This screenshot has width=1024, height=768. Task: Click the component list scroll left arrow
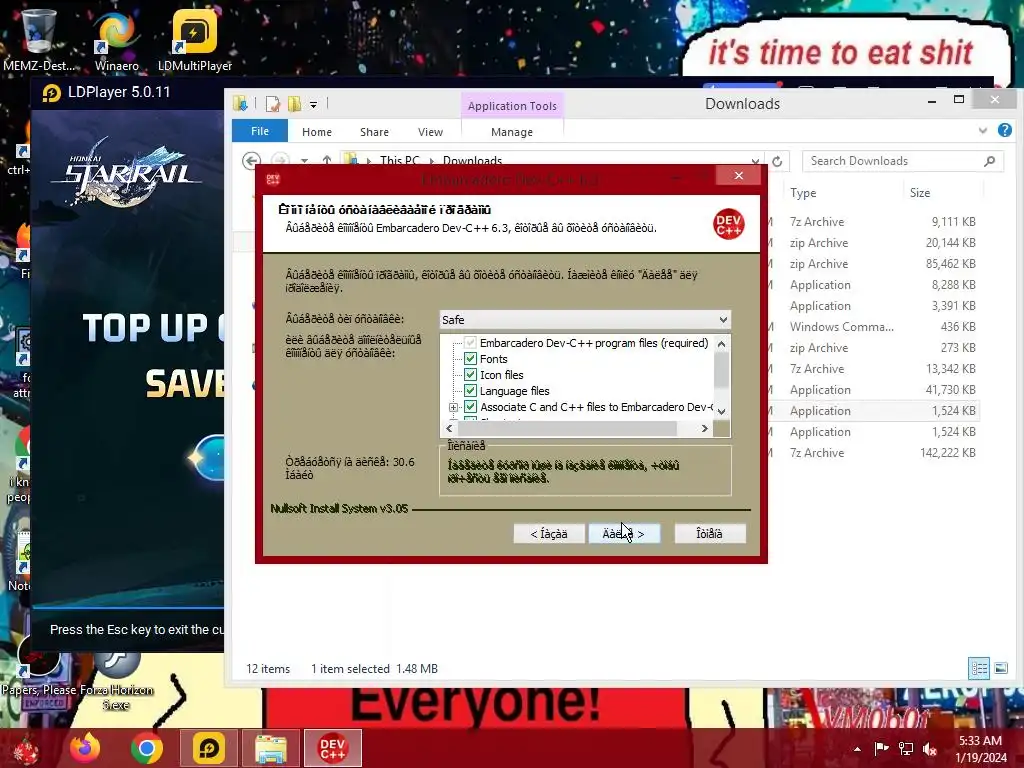449,428
